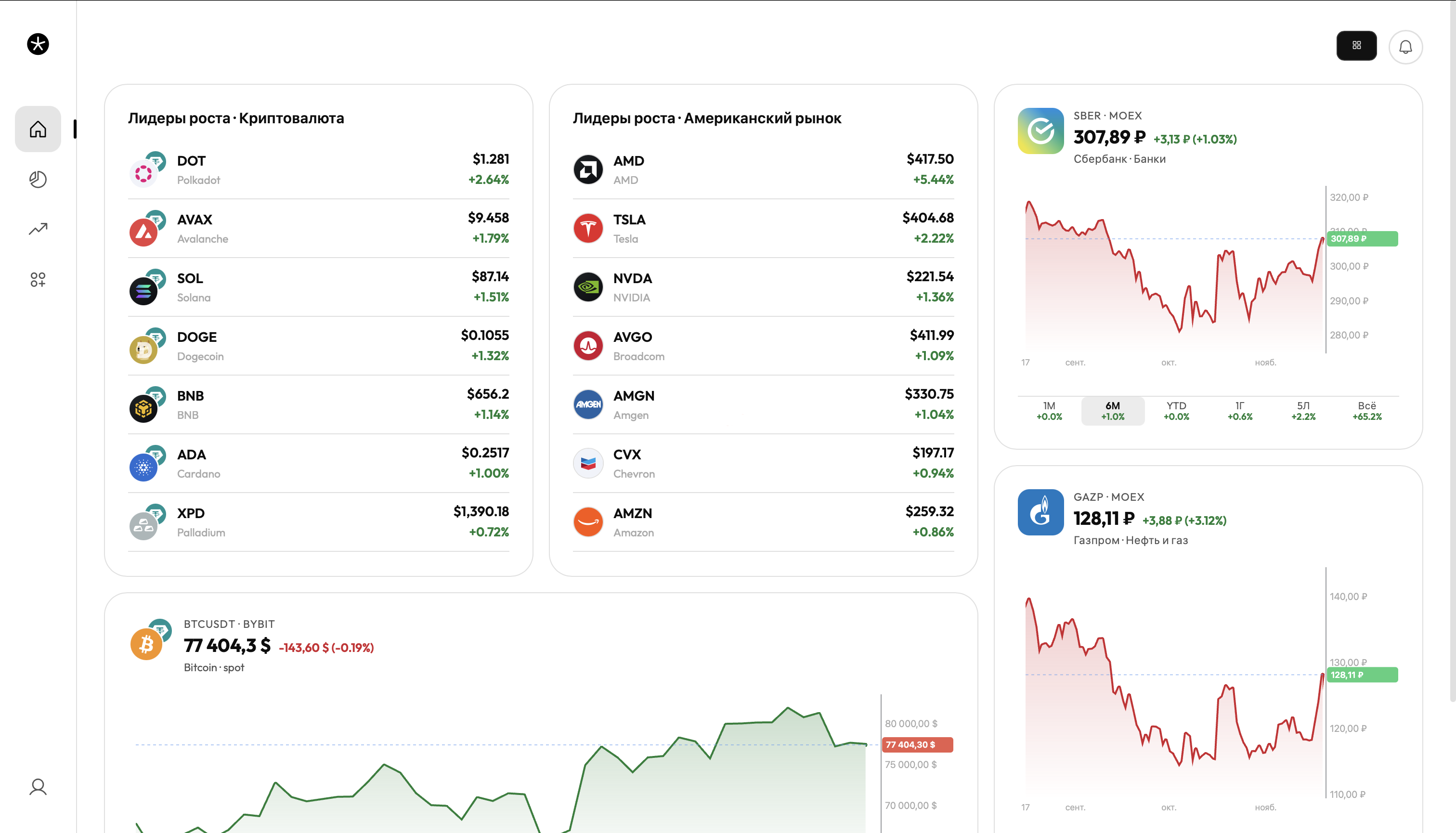Image resolution: width=1456 pixels, height=833 pixels.
Task: Click the Bitcoin logo icon
Action: pos(146,644)
